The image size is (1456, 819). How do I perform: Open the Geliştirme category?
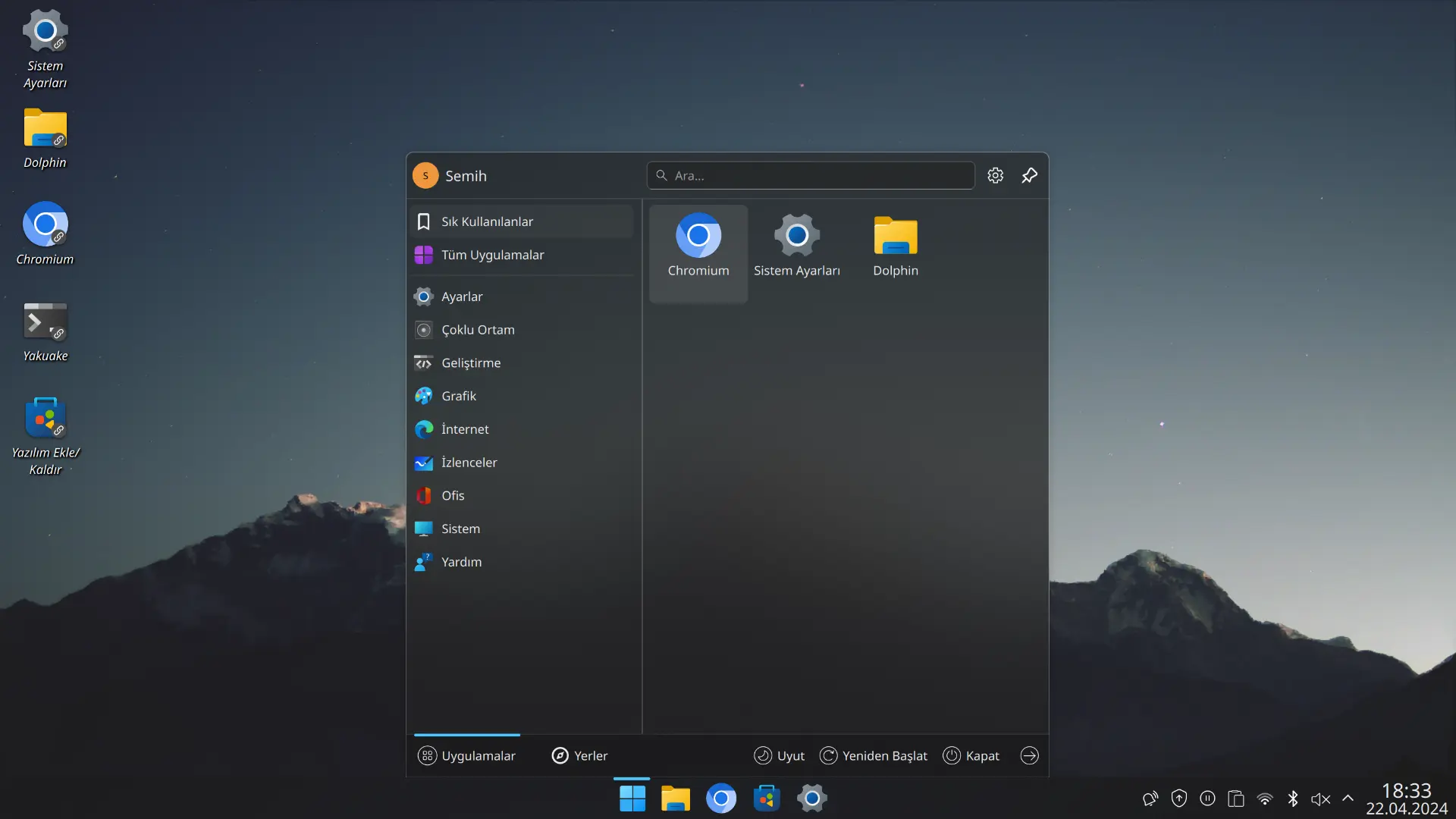522,362
